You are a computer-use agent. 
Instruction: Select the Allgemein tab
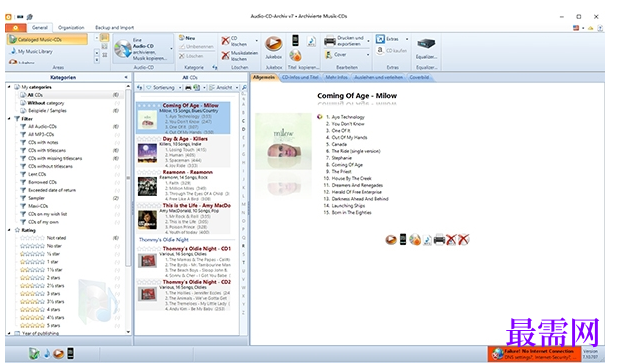pos(264,77)
